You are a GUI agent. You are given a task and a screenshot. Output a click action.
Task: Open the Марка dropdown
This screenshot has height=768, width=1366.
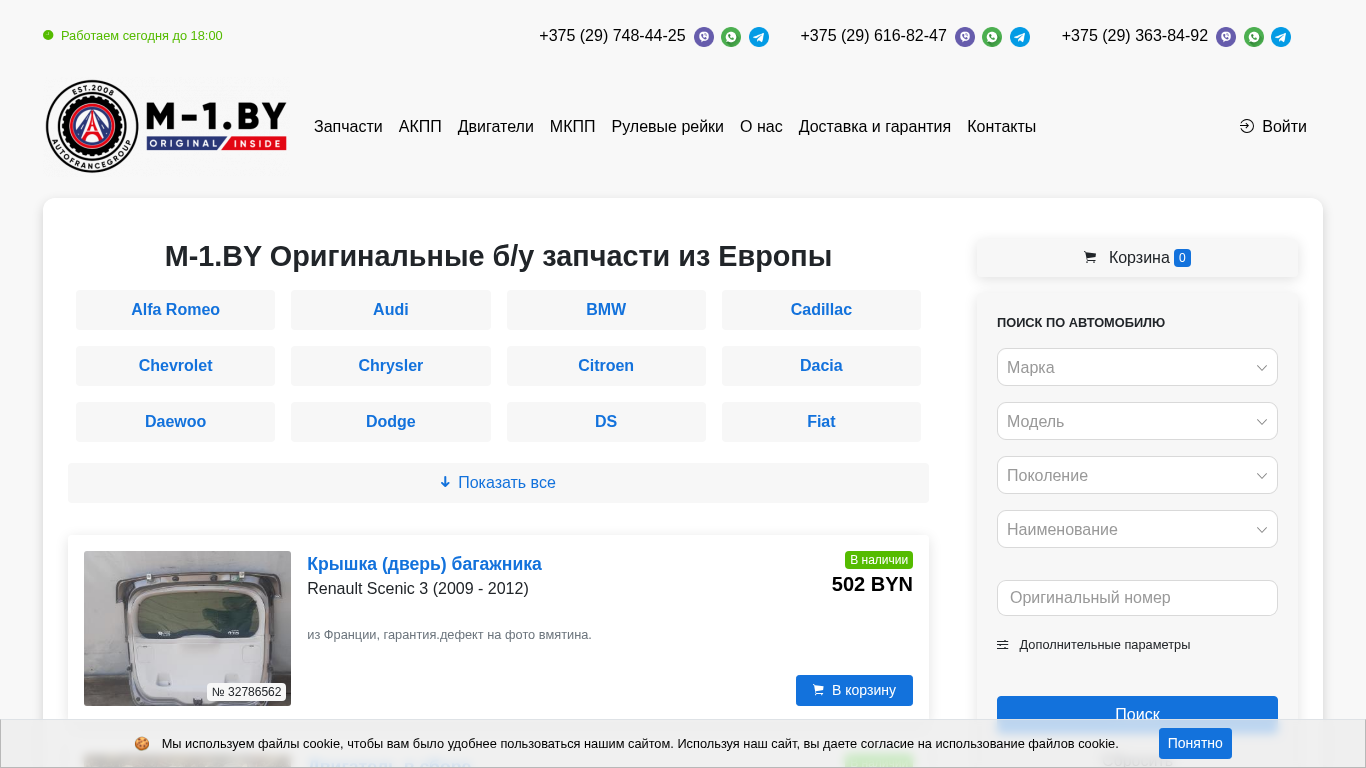coord(1137,367)
